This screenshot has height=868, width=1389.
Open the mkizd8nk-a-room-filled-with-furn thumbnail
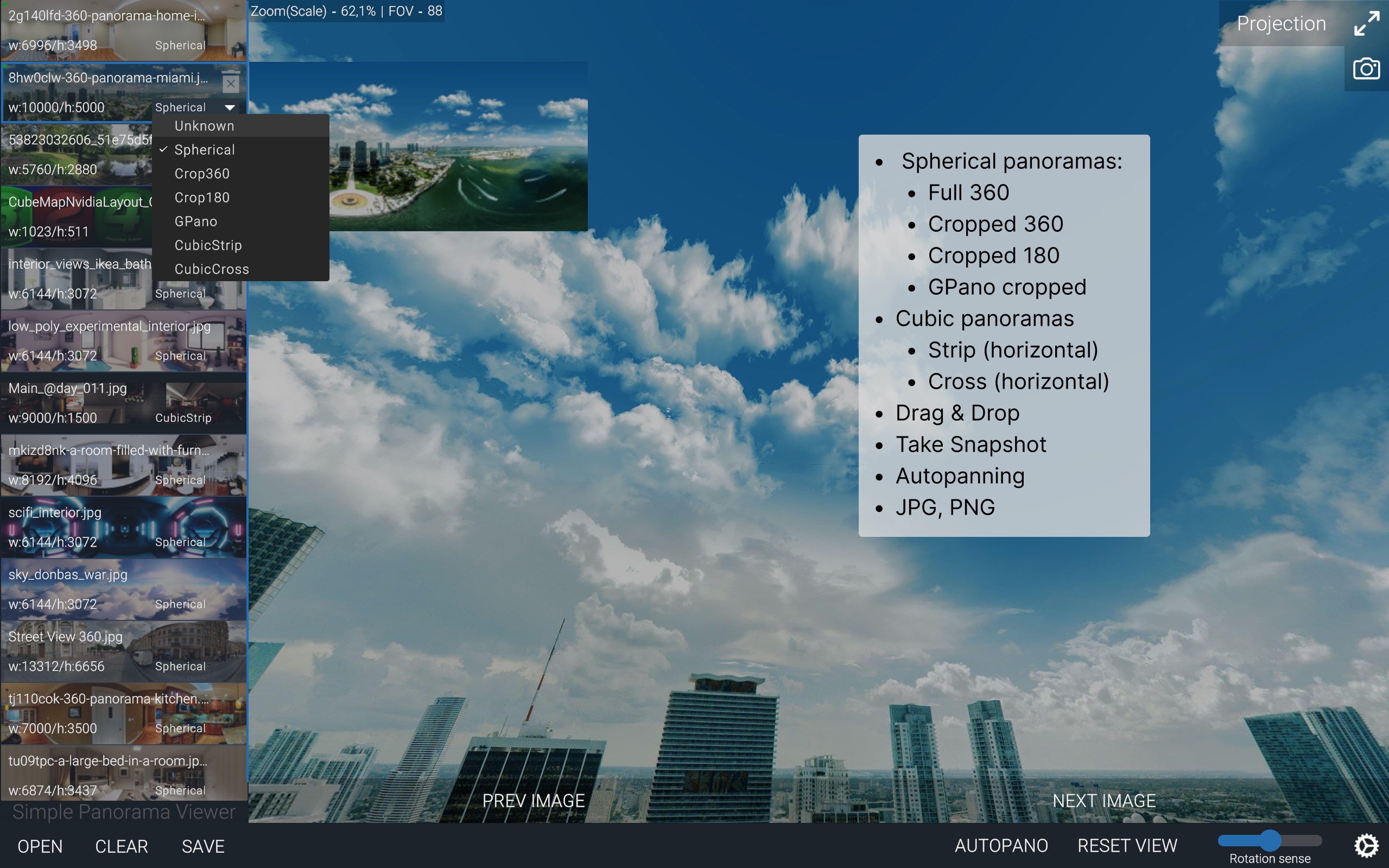[x=123, y=465]
